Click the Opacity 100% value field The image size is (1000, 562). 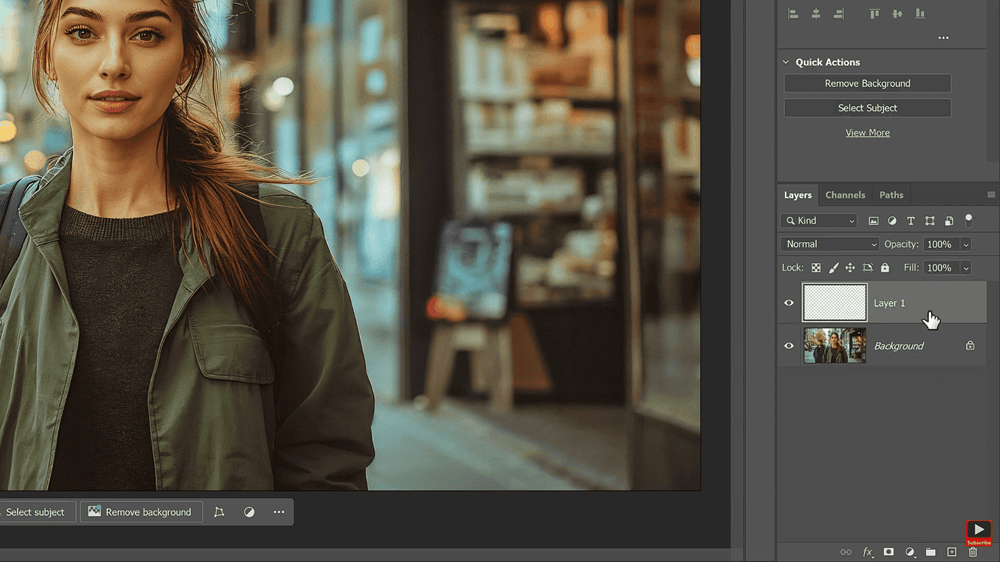click(941, 244)
